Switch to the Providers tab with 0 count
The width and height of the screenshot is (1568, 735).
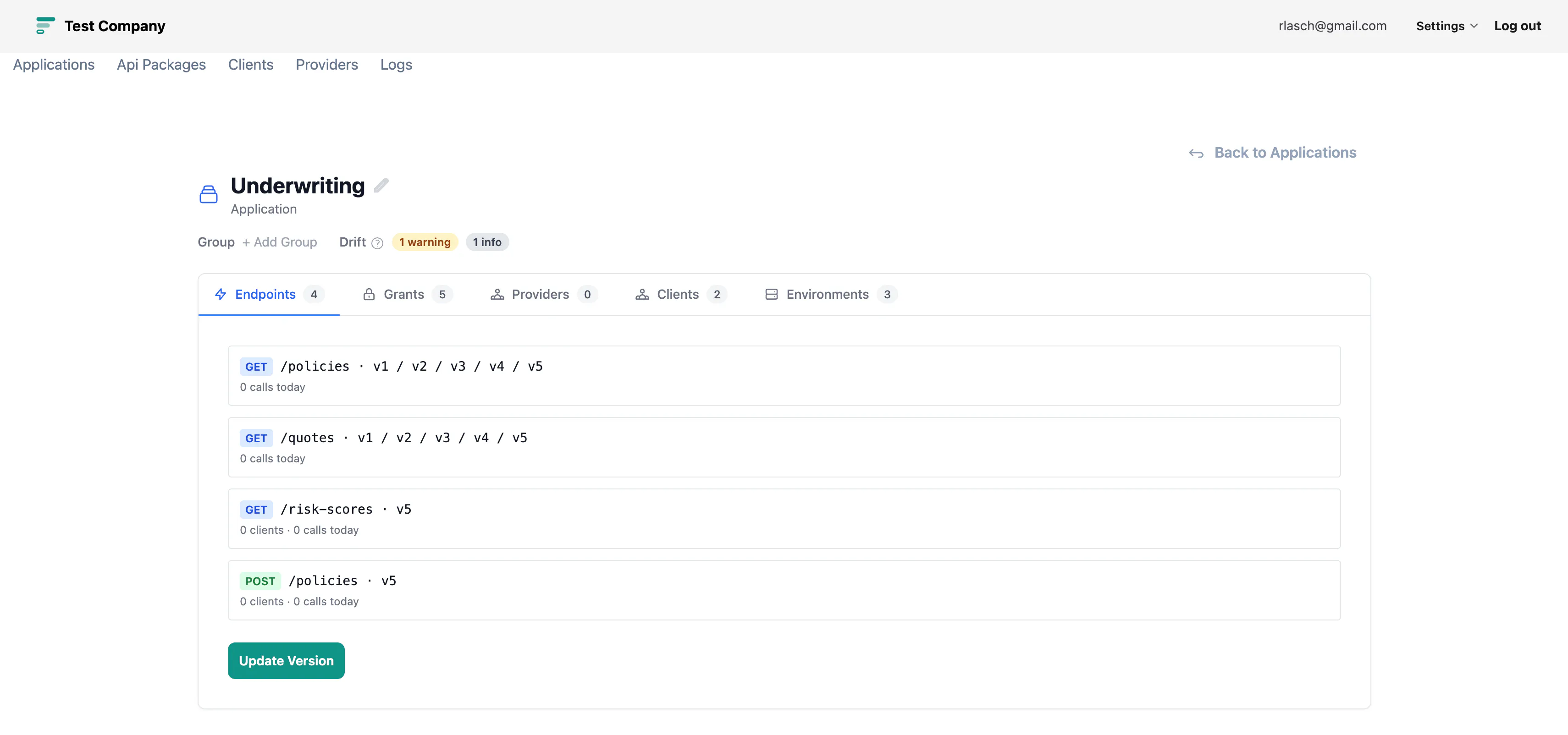click(x=544, y=295)
